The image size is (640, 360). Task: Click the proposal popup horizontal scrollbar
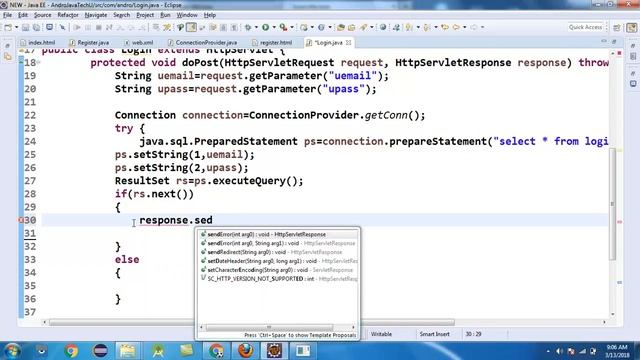click(269, 327)
